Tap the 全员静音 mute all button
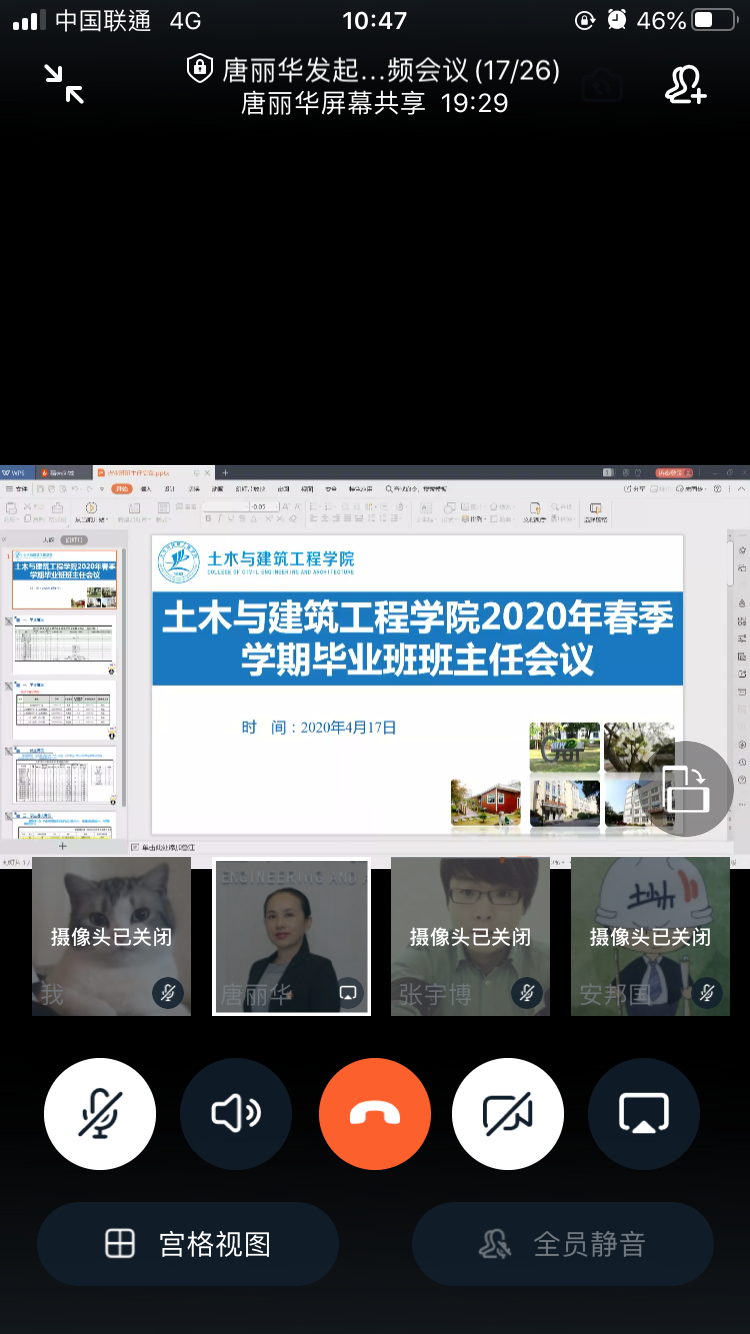This screenshot has height=1334, width=750. 563,1244
